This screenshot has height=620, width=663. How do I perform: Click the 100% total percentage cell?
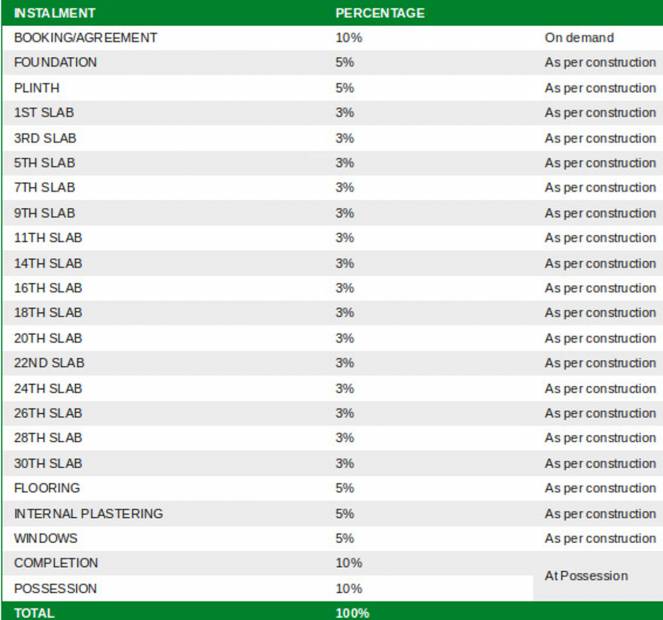pyautogui.click(x=353, y=612)
